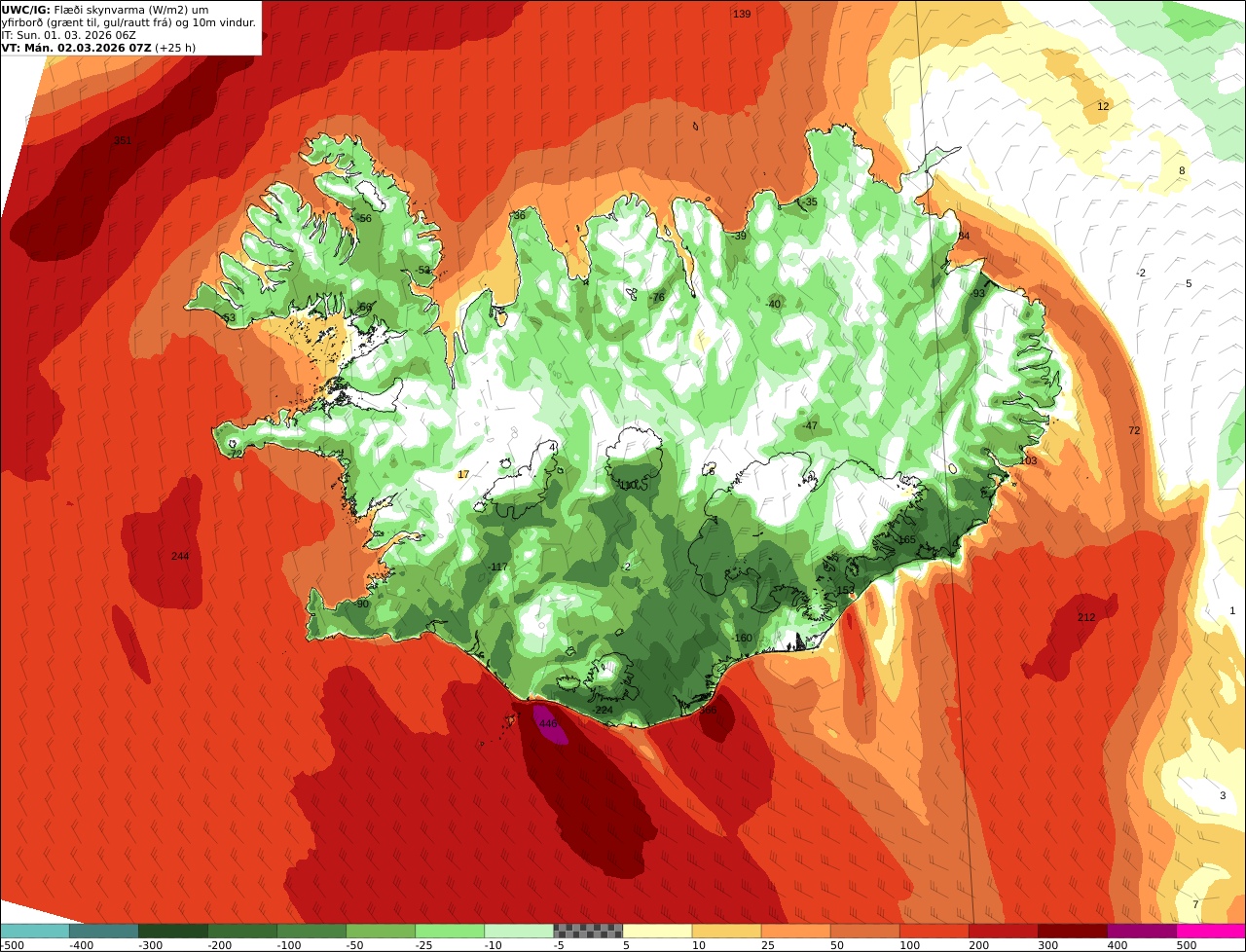Screen dimensions: 1246x952
Task: Click the 446 value in the purple patch
Action: 548,723
